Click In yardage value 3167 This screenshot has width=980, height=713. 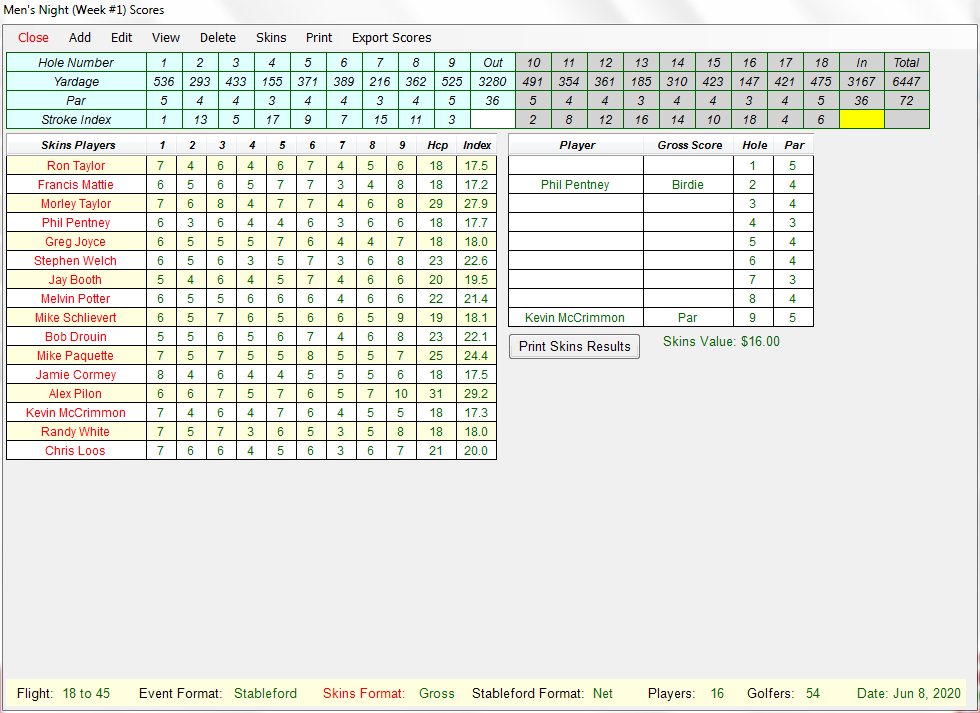pyautogui.click(x=862, y=81)
